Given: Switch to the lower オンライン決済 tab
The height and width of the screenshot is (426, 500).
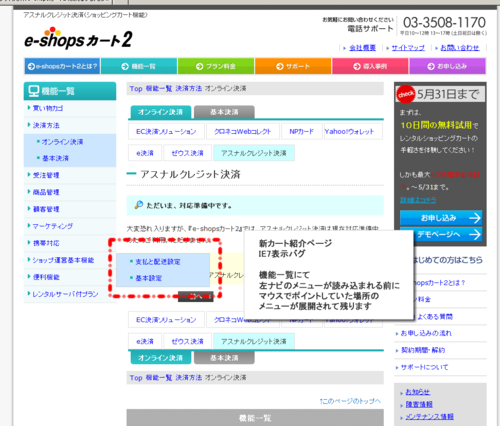Looking at the screenshot, I should 160,358.
